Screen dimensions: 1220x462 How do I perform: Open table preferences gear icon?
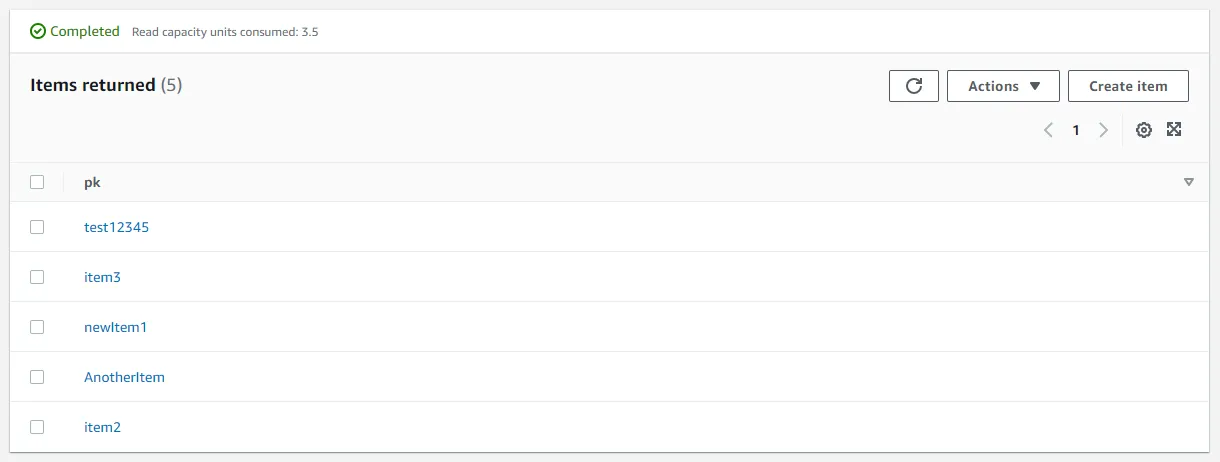point(1144,130)
